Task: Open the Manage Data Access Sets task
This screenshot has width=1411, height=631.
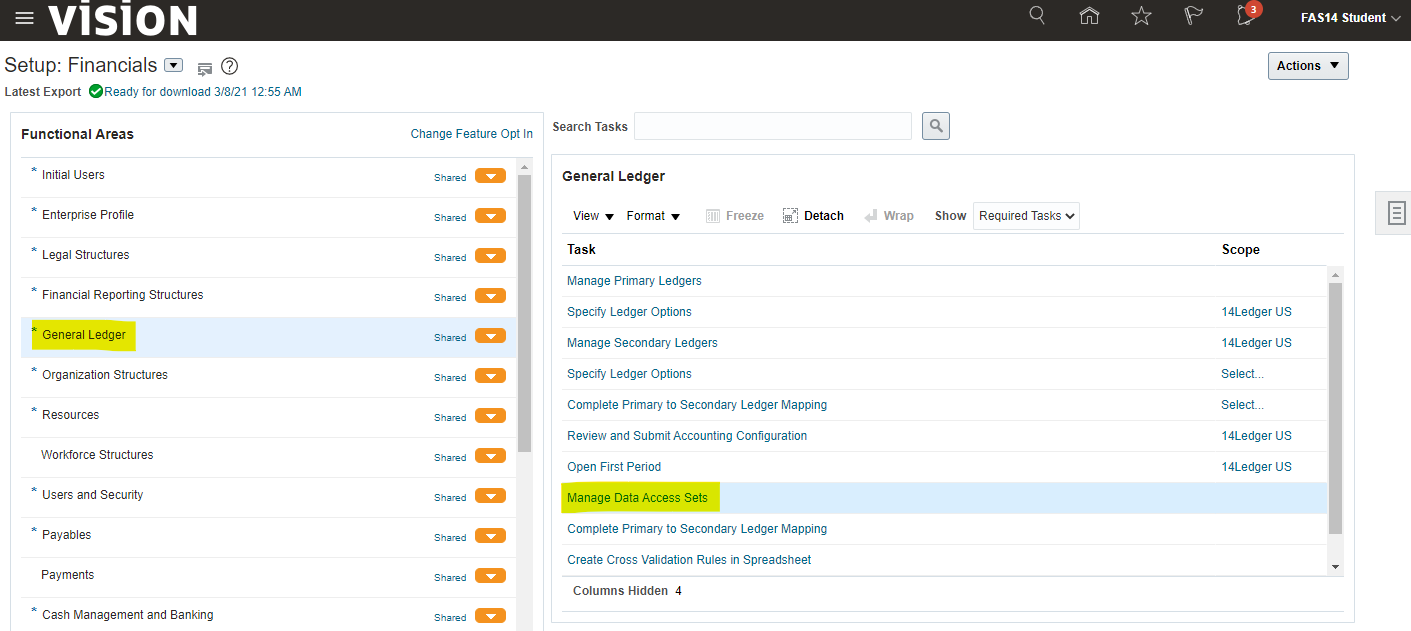Action: [x=637, y=498]
